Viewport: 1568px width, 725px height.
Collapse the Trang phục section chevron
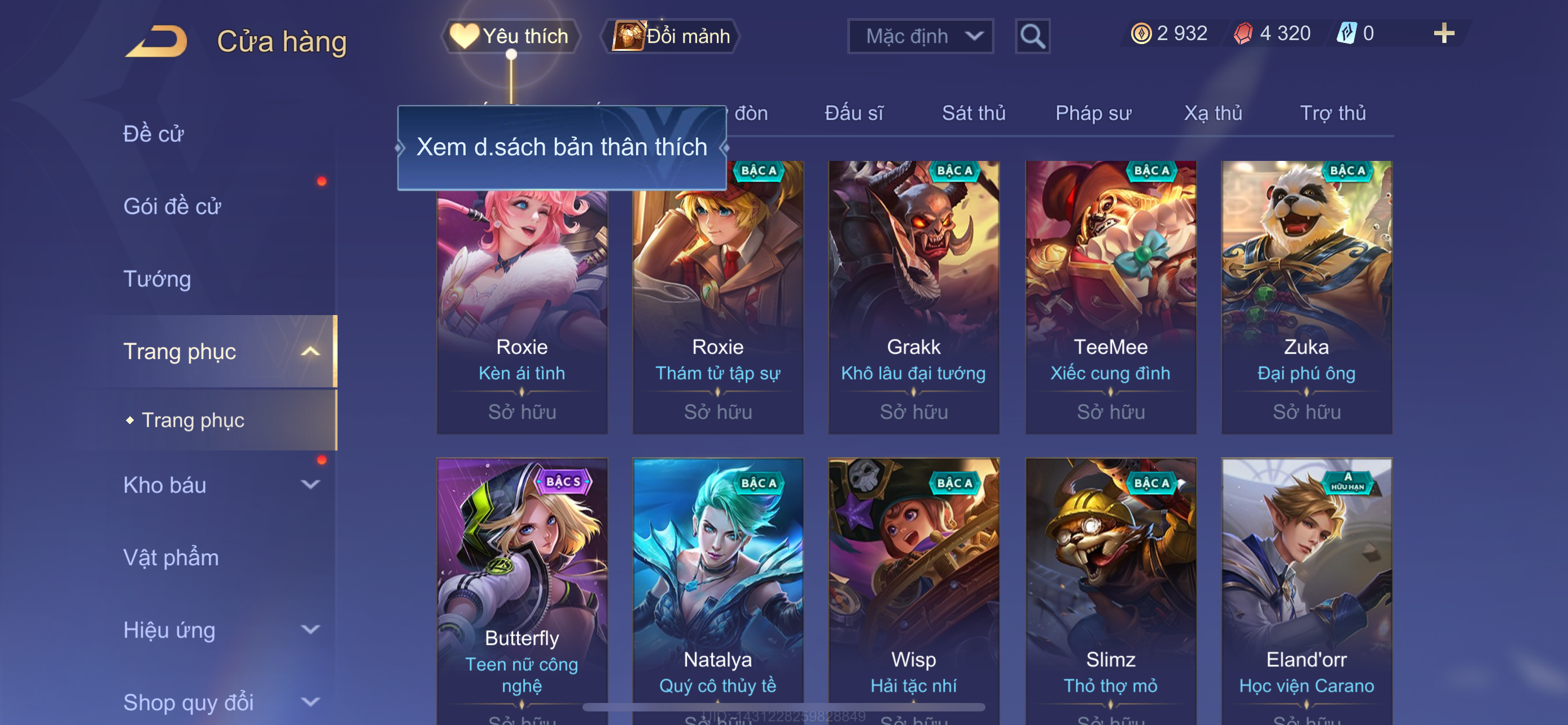click(310, 351)
